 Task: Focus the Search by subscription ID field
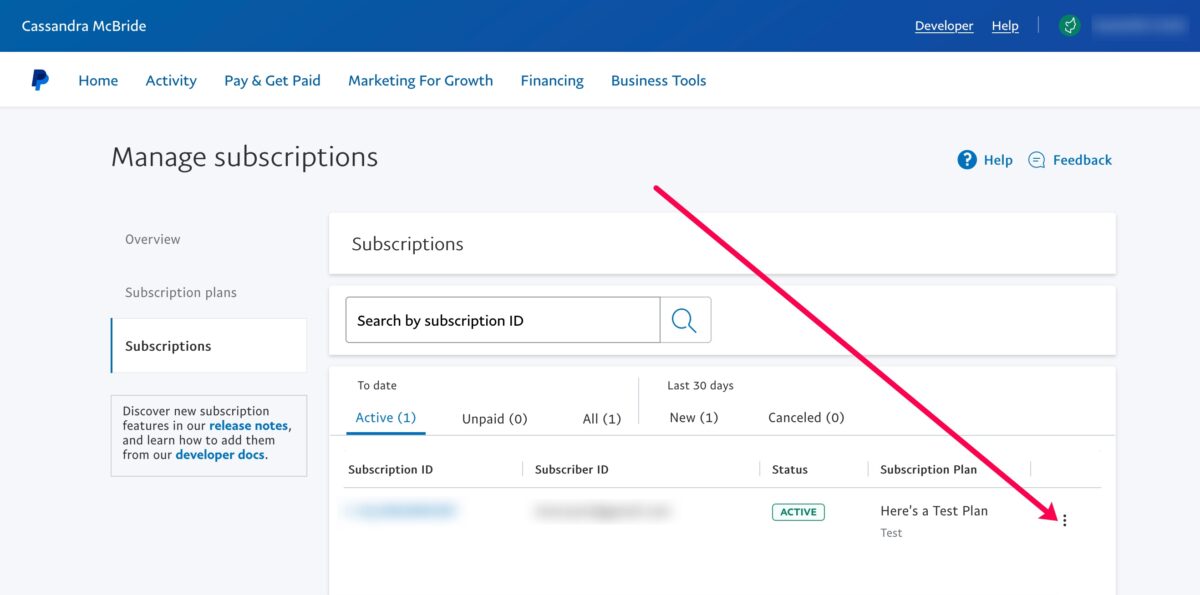pos(503,320)
